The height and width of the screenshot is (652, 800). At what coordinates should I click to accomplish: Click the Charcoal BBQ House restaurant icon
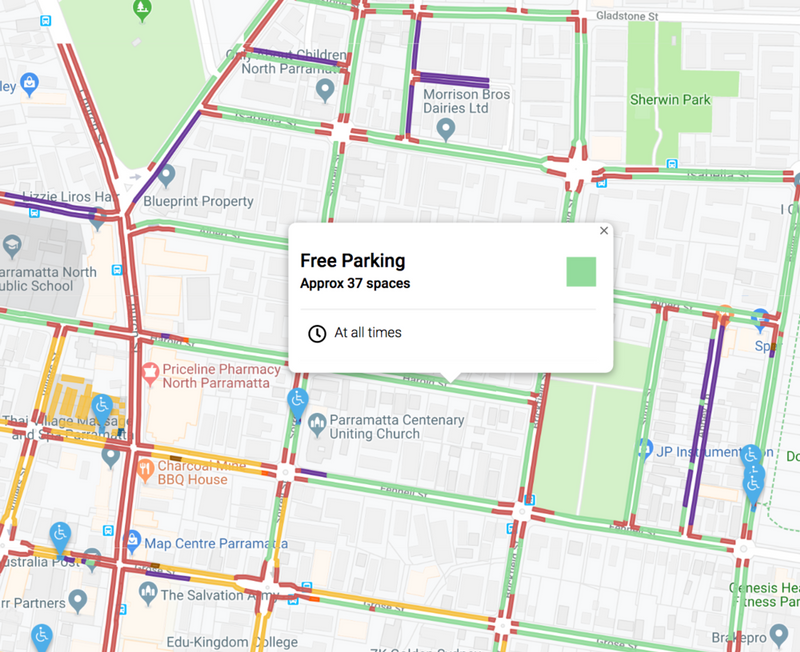[145, 471]
